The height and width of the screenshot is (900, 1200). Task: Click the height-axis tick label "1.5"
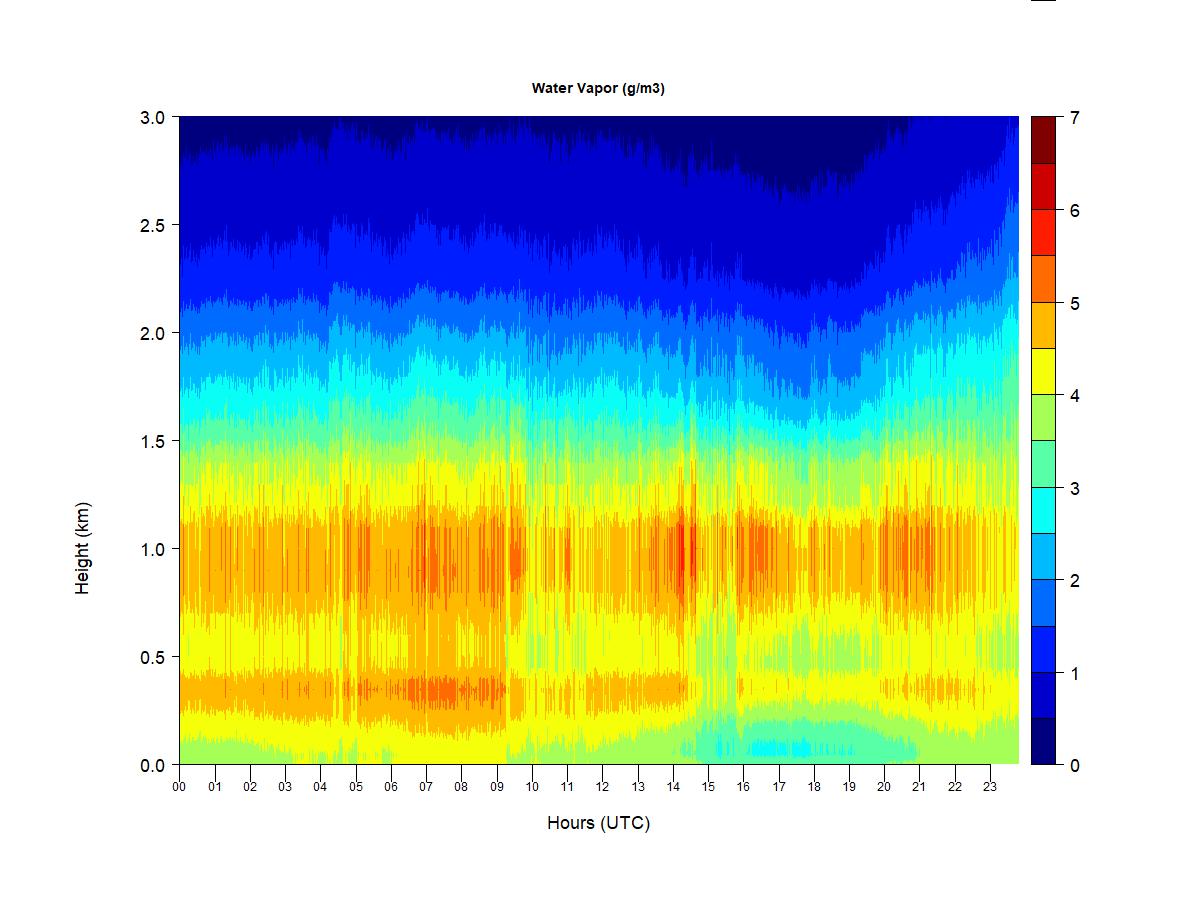pos(152,441)
